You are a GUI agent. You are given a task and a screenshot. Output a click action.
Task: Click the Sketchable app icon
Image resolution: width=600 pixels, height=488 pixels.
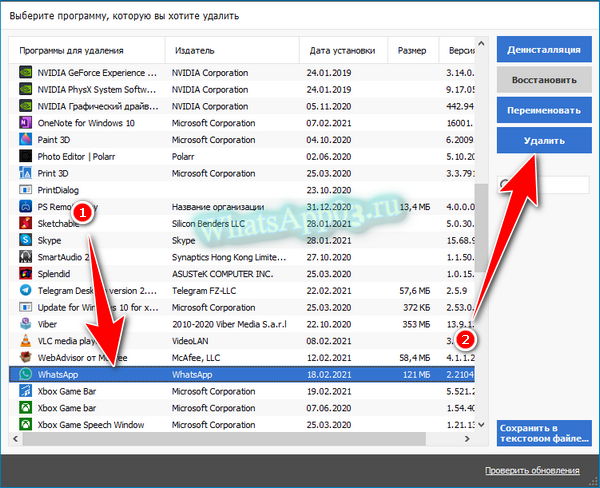tap(26, 223)
